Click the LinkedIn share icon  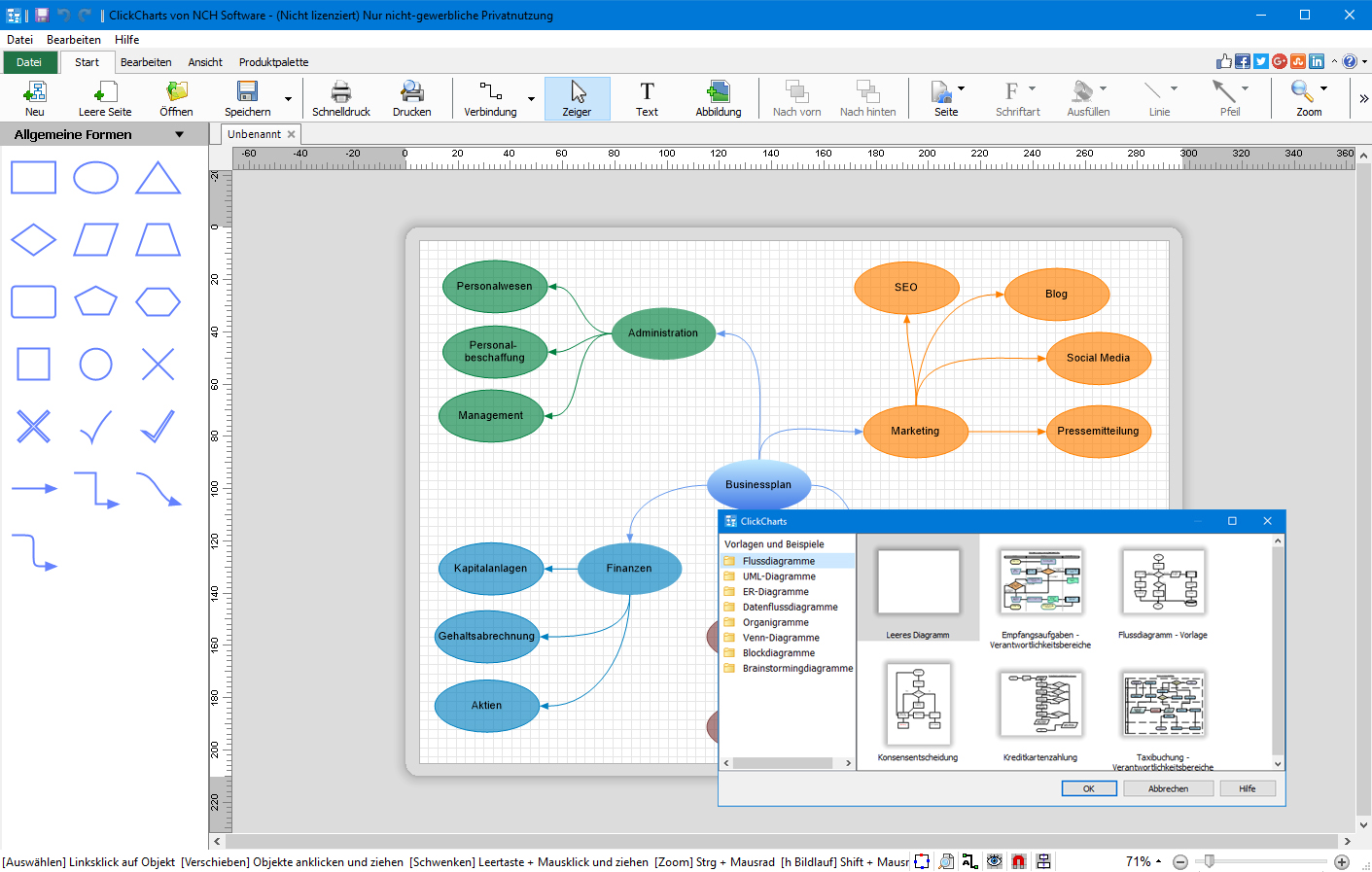1317,61
